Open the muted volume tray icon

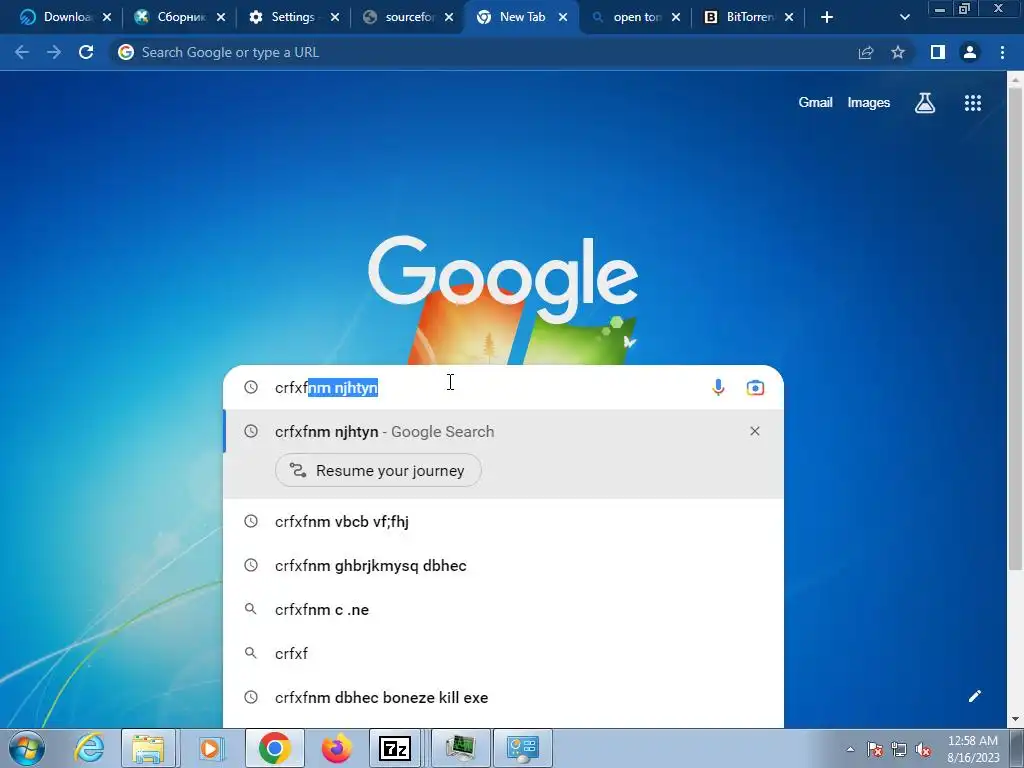[923, 749]
